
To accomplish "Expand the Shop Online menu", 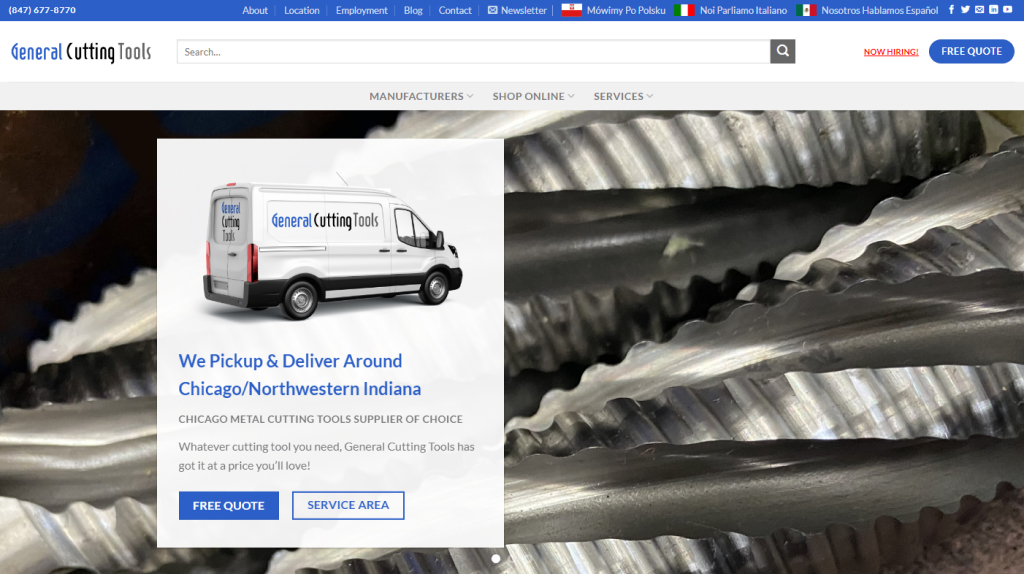I will [534, 96].
